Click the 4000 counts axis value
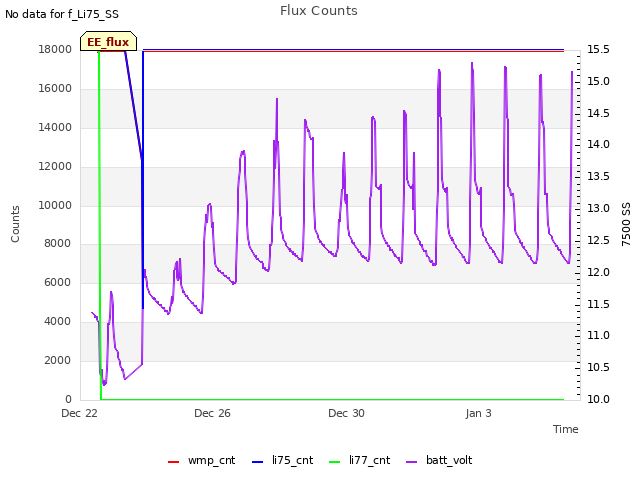 [x=58, y=322]
